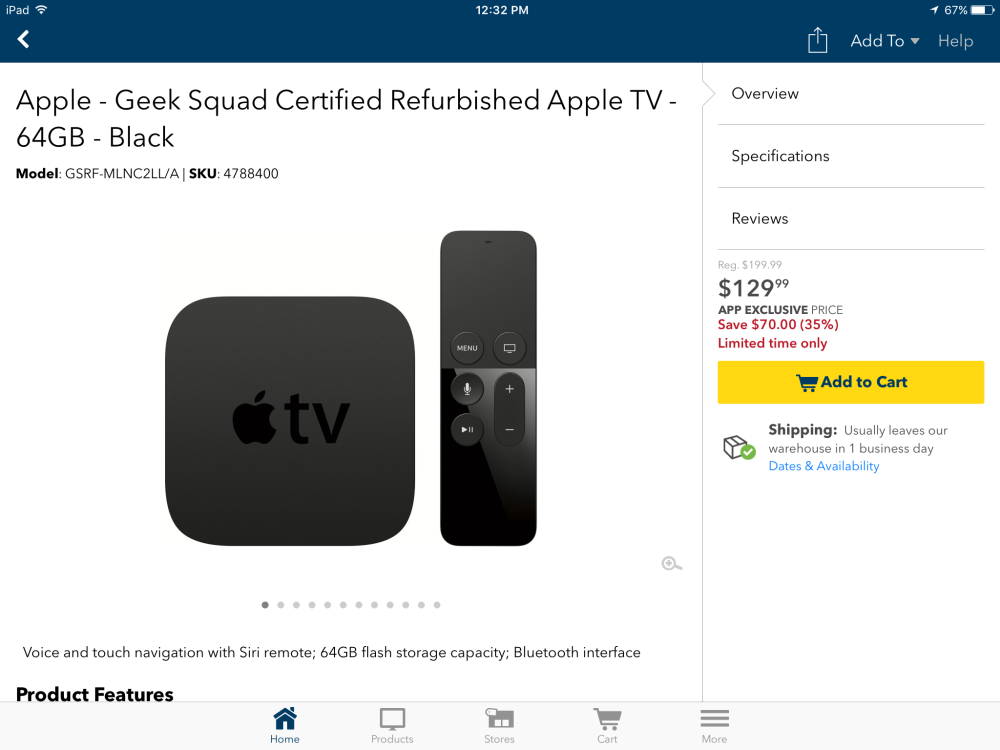Open the Help menu

click(955, 41)
